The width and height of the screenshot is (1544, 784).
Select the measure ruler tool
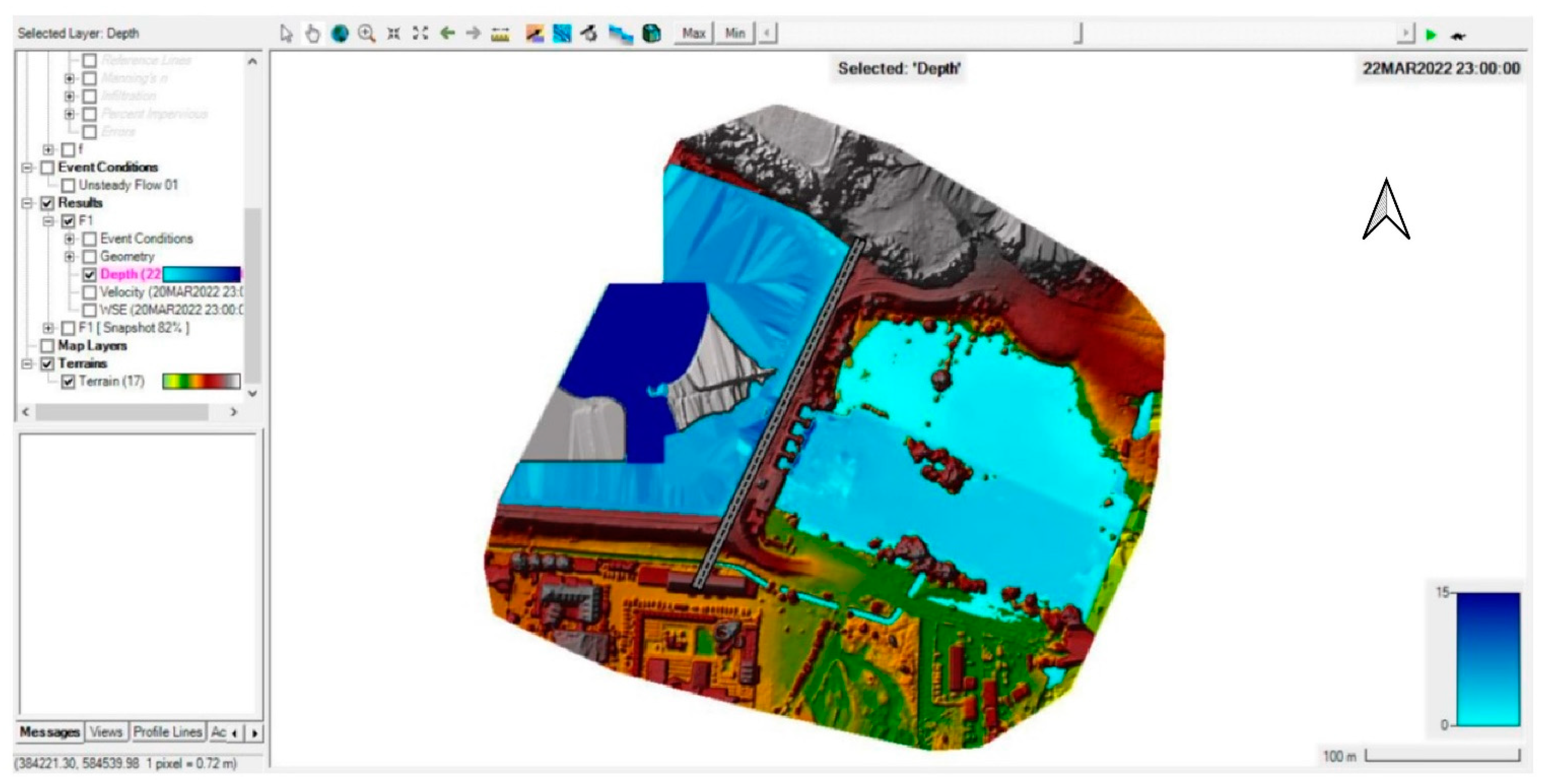[x=500, y=34]
